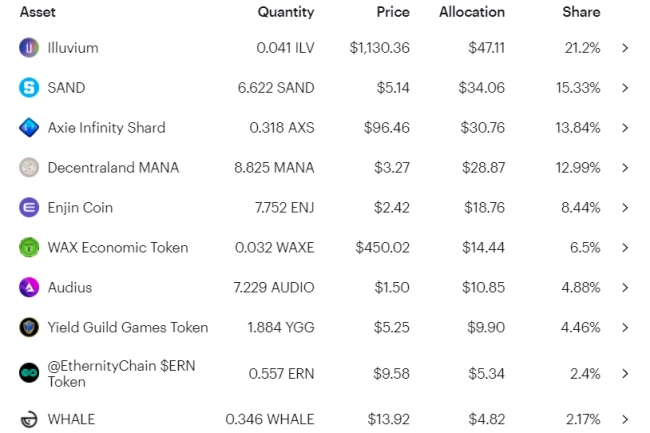Click the SAND token icon
This screenshot has height=433, width=650.
(x=29, y=88)
